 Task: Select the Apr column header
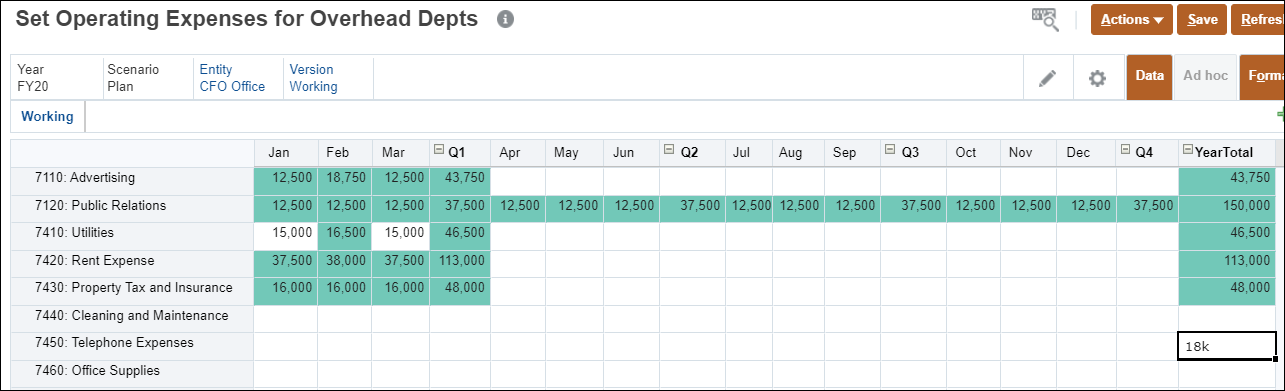pos(518,153)
